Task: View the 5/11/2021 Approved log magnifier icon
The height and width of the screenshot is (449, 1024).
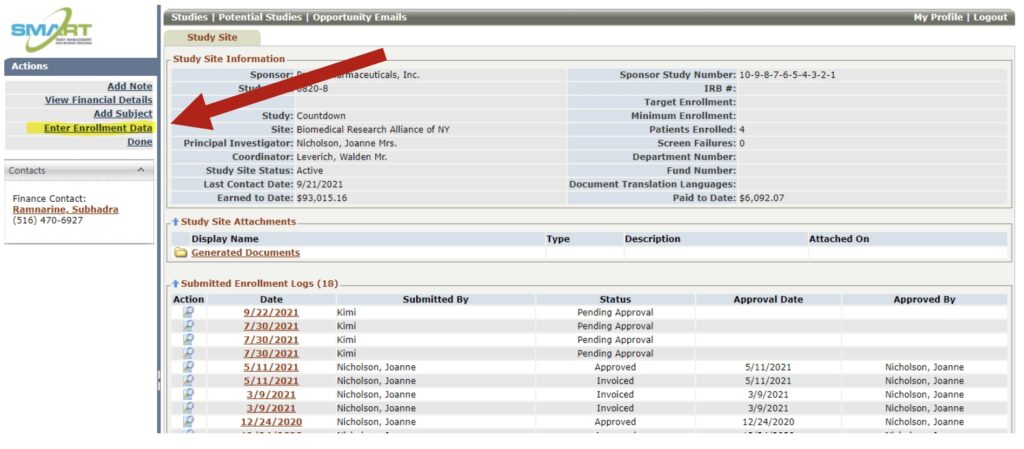Action: point(188,367)
